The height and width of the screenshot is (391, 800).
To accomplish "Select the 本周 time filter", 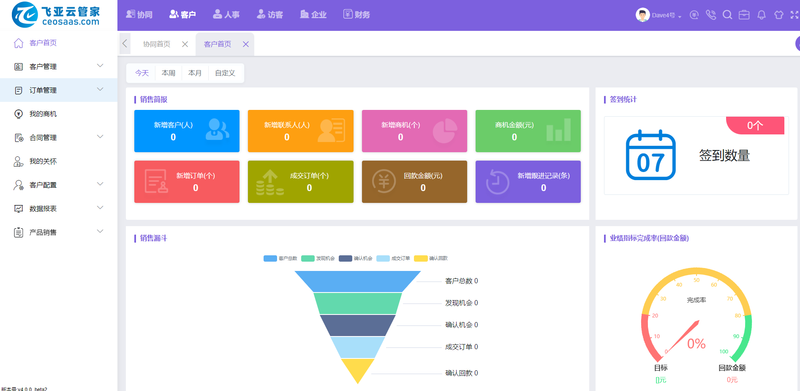I will [168, 73].
